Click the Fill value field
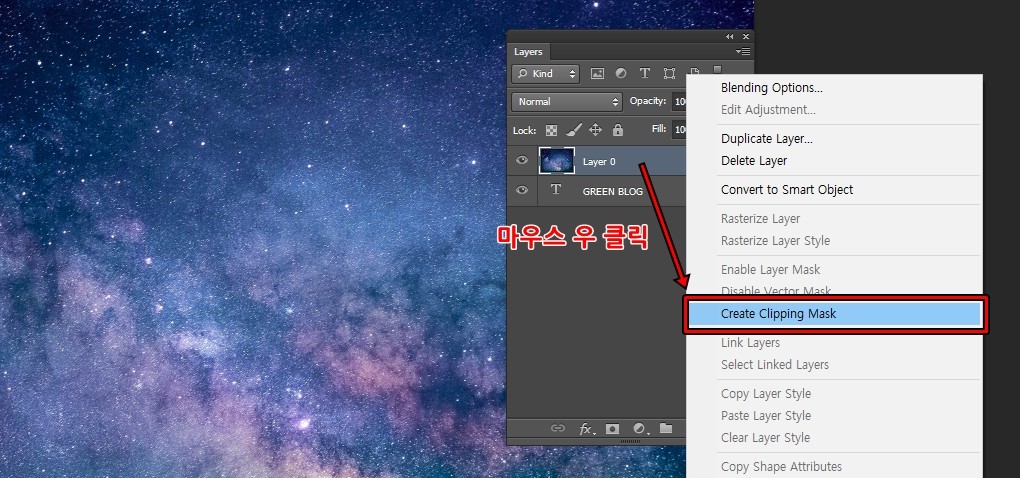 (680, 129)
